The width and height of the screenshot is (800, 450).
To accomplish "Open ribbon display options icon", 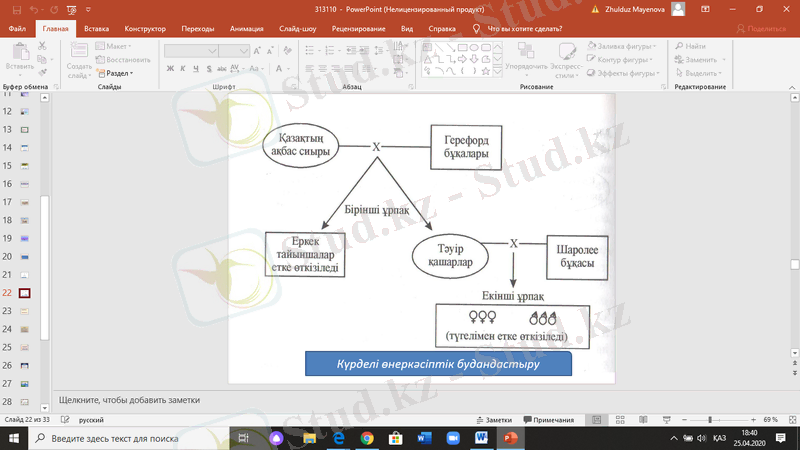I will click(705, 9).
